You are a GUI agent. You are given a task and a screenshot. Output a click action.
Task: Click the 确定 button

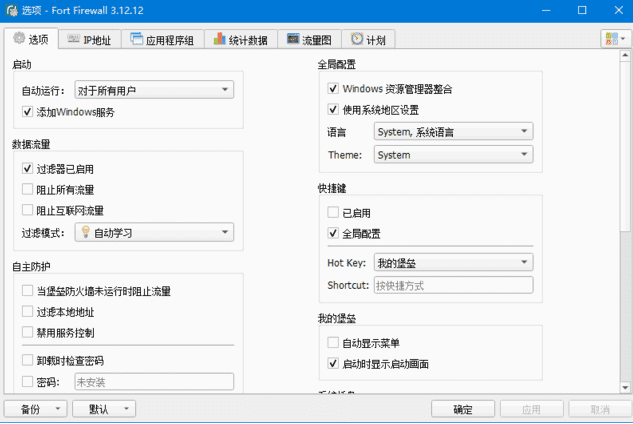(x=463, y=409)
